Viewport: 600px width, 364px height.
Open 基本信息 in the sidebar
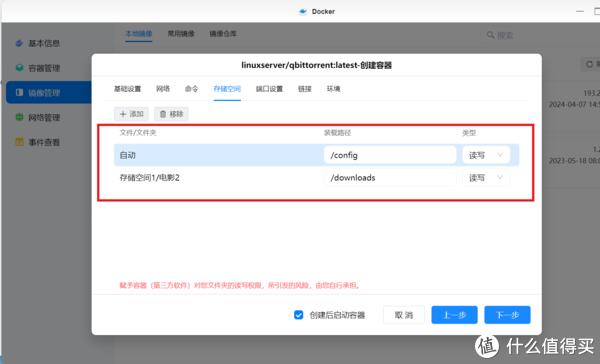(x=44, y=43)
